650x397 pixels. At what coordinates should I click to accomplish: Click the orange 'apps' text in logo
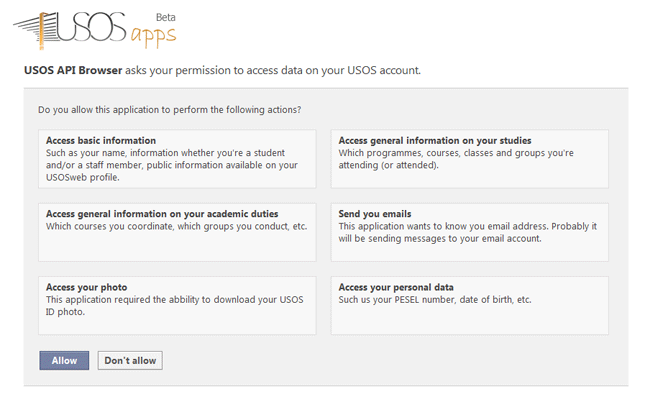153,36
